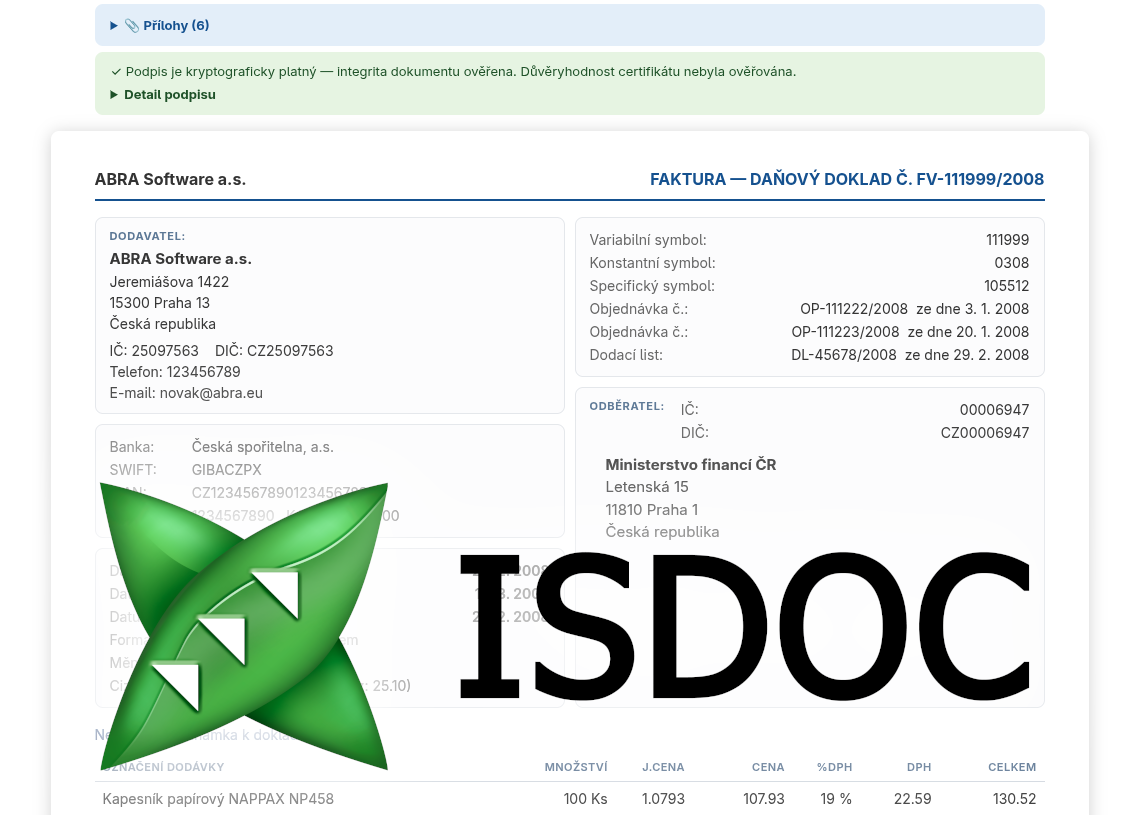Viewport: 1144px width, 815px height.
Task: Select the customer IČ value 00006947
Action: point(994,410)
